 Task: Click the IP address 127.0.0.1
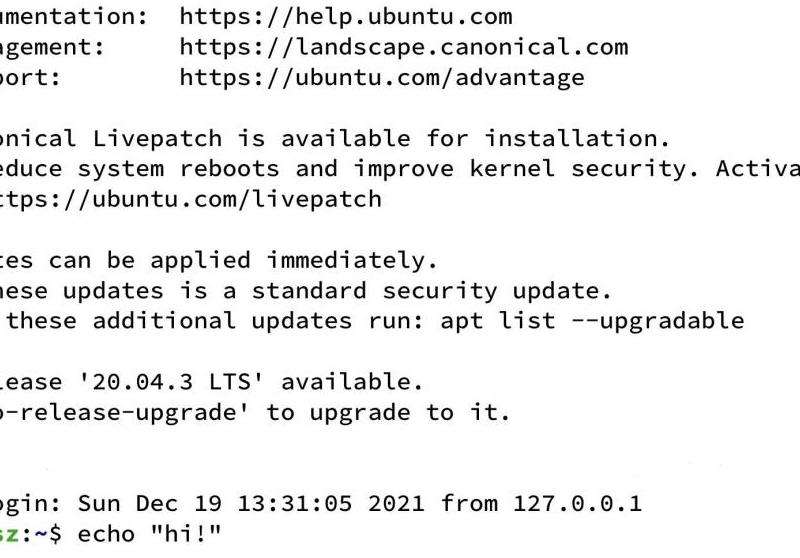pos(577,504)
